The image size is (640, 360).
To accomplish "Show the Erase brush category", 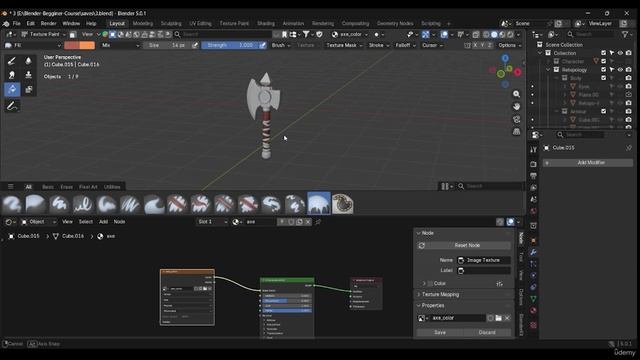I will click(x=67, y=187).
